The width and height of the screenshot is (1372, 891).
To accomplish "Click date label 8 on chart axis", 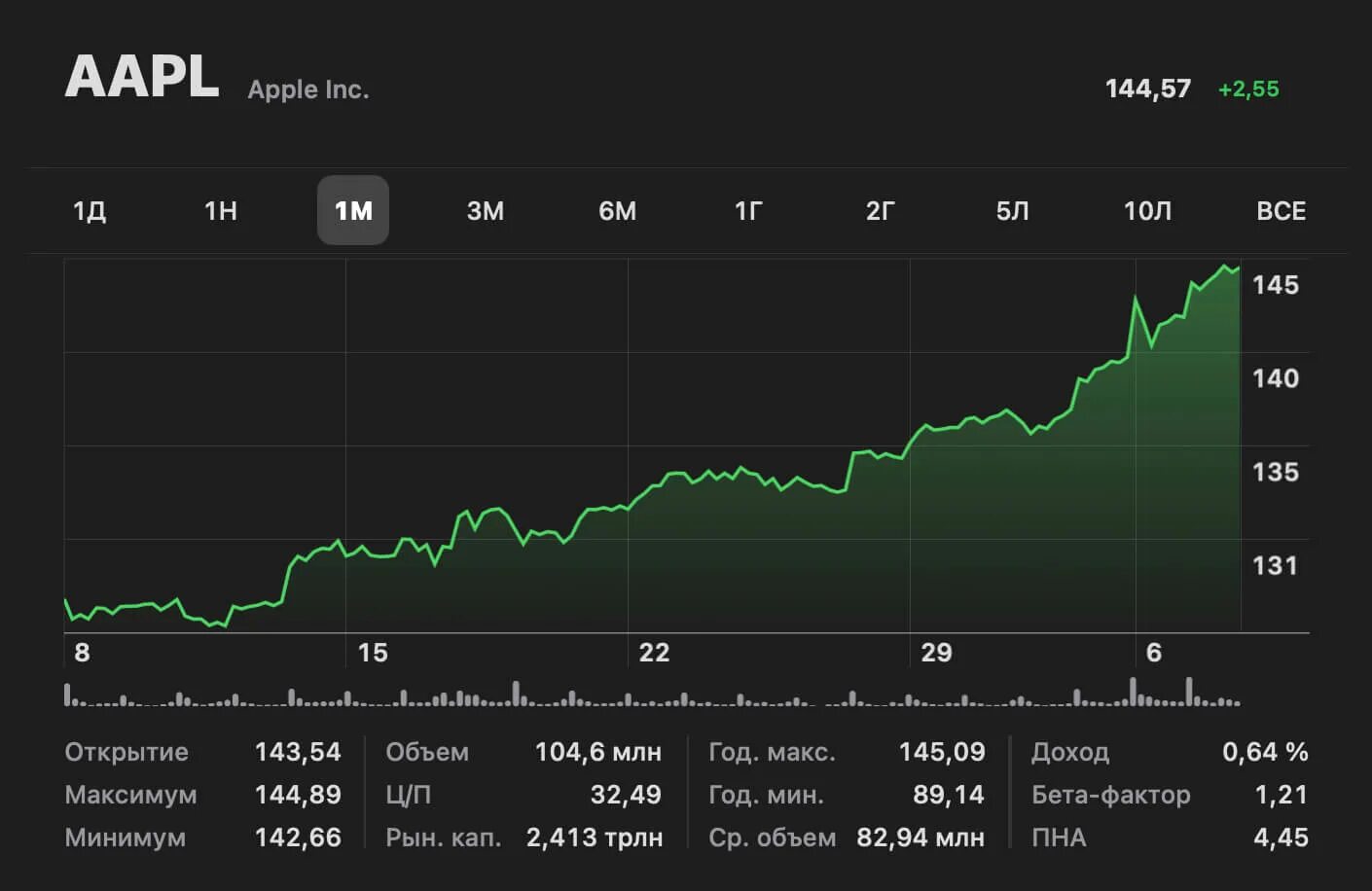I will [x=82, y=653].
